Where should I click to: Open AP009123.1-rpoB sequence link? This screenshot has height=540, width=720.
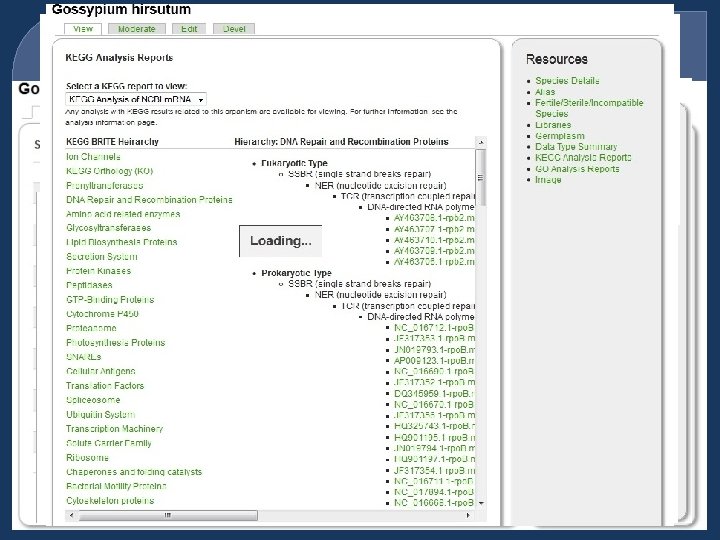pyautogui.click(x=434, y=361)
